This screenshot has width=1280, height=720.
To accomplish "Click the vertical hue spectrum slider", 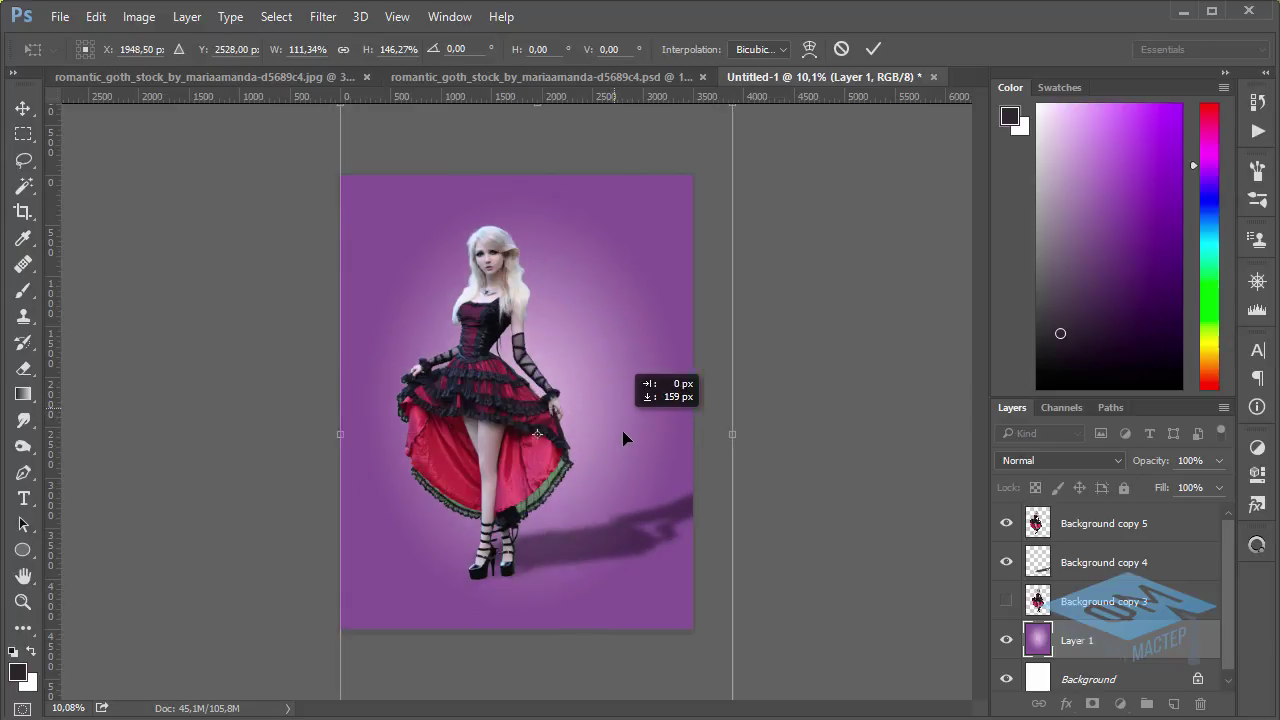I will (1209, 246).
